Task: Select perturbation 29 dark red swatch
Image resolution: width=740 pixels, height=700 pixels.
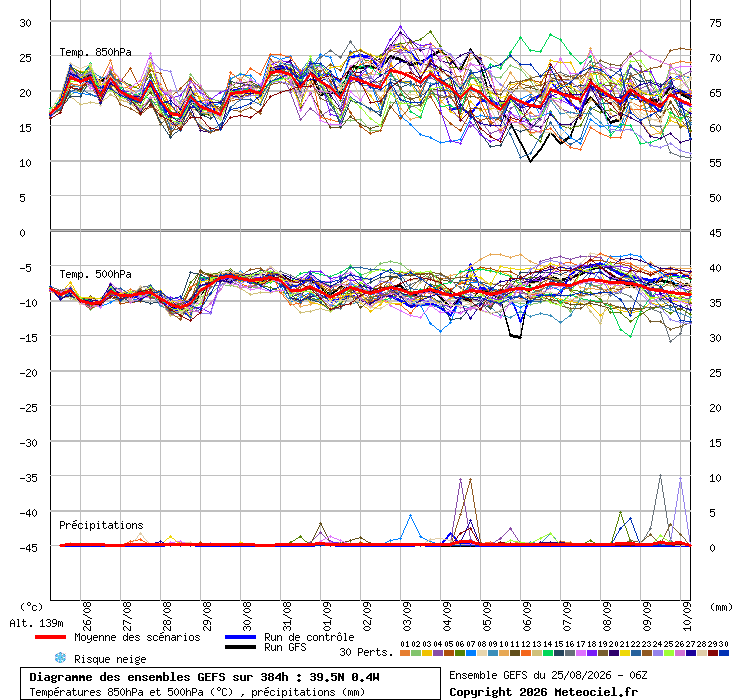Action: pos(713,653)
